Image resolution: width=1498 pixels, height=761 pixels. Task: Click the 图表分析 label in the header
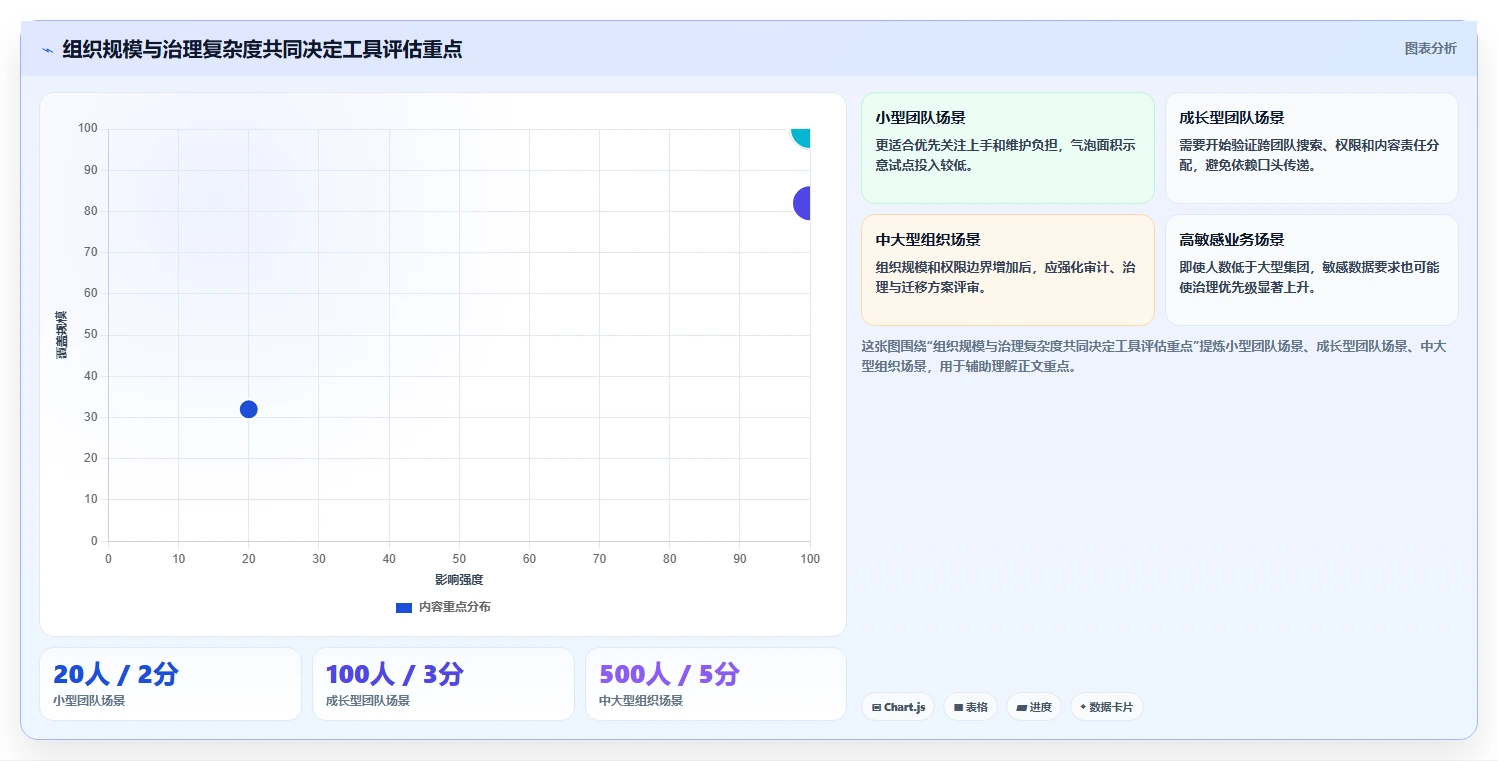(x=1430, y=48)
